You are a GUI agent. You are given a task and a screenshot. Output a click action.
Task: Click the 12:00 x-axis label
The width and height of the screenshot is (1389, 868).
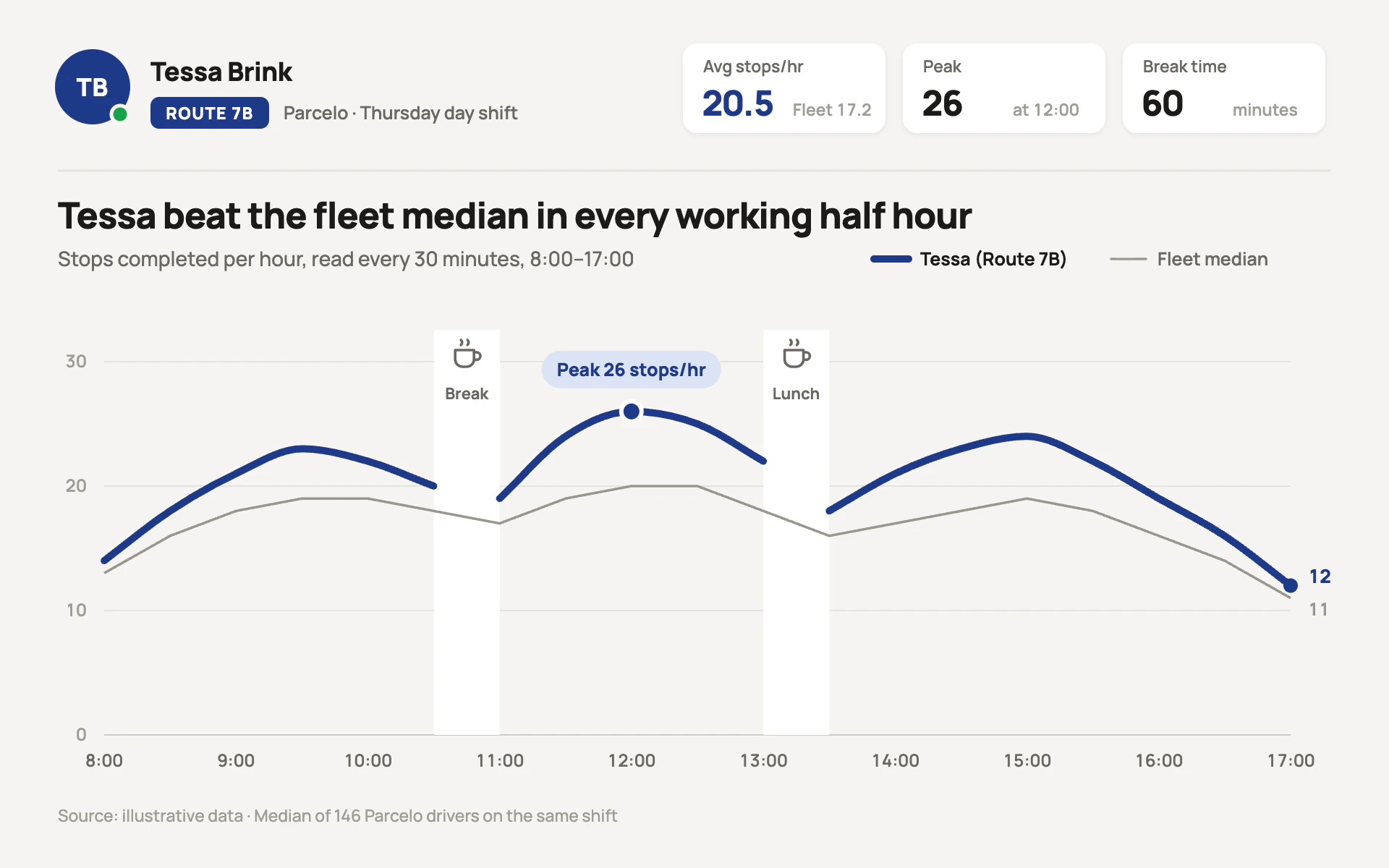pos(632,760)
